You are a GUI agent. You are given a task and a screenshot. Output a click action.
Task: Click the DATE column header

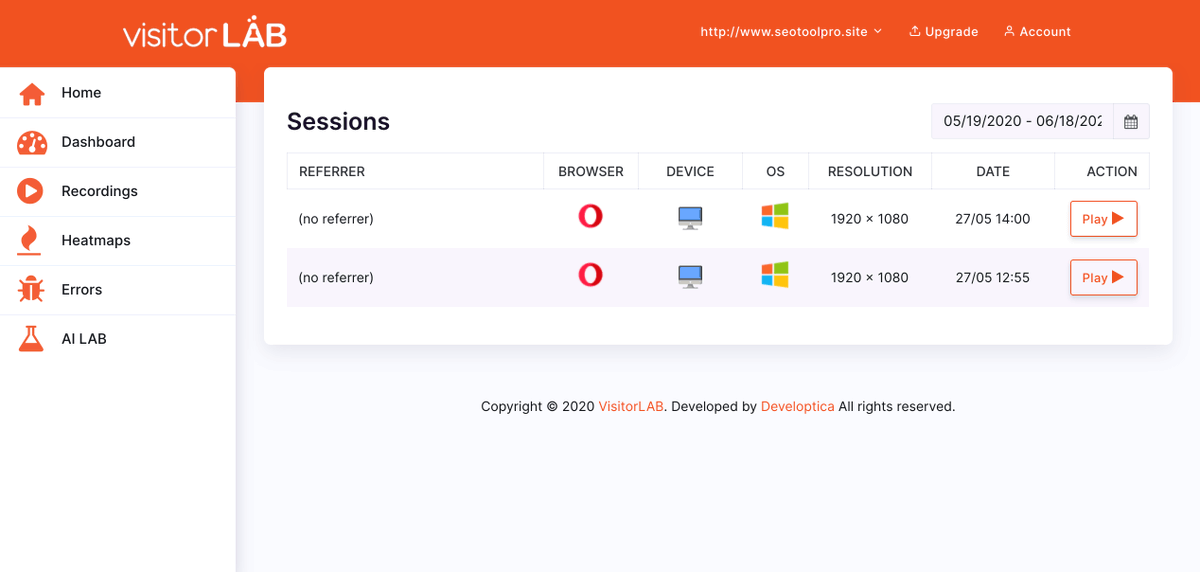coord(993,172)
